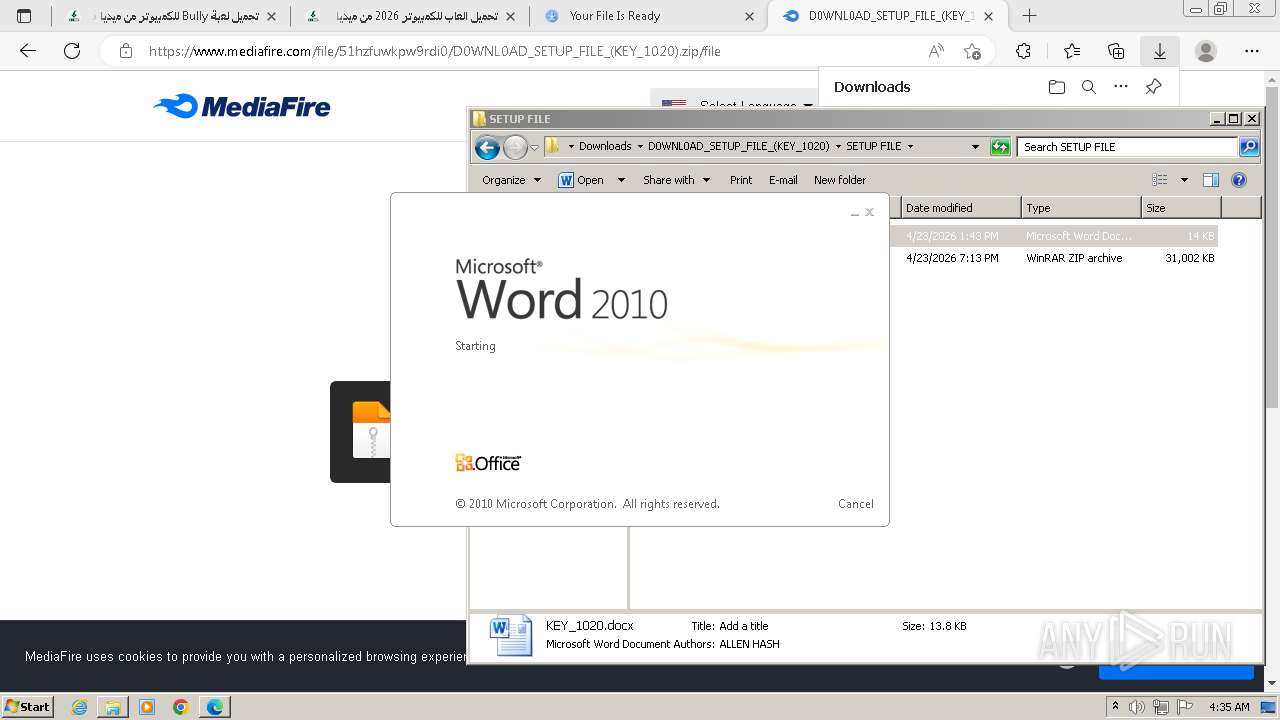The height and width of the screenshot is (720, 1280).
Task: Open downloads folder icon in Downloads panel
Action: point(1057,87)
